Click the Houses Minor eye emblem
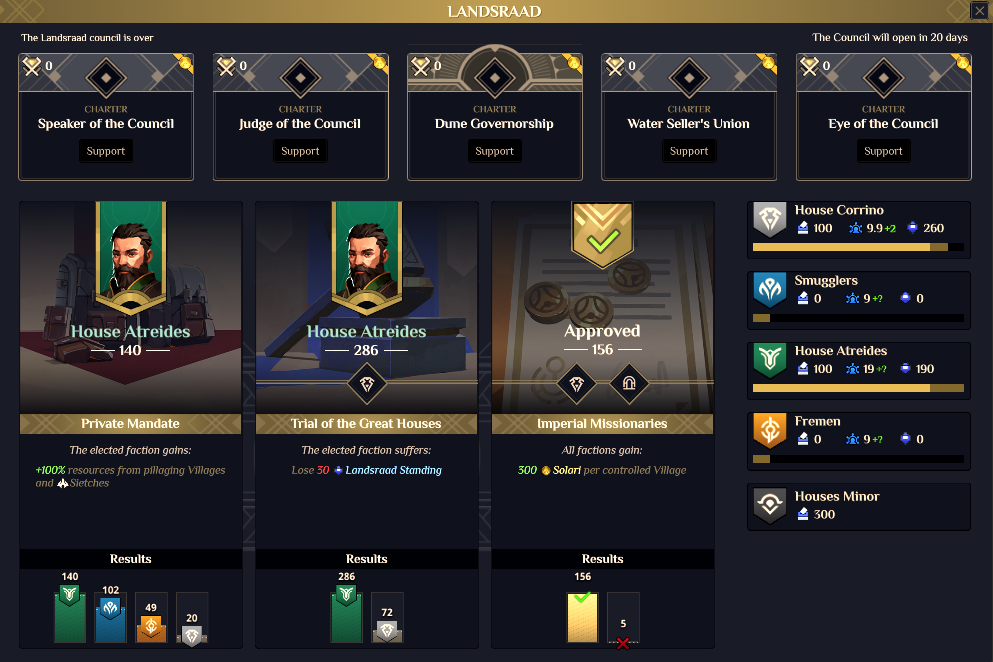The image size is (993, 662). click(x=769, y=505)
